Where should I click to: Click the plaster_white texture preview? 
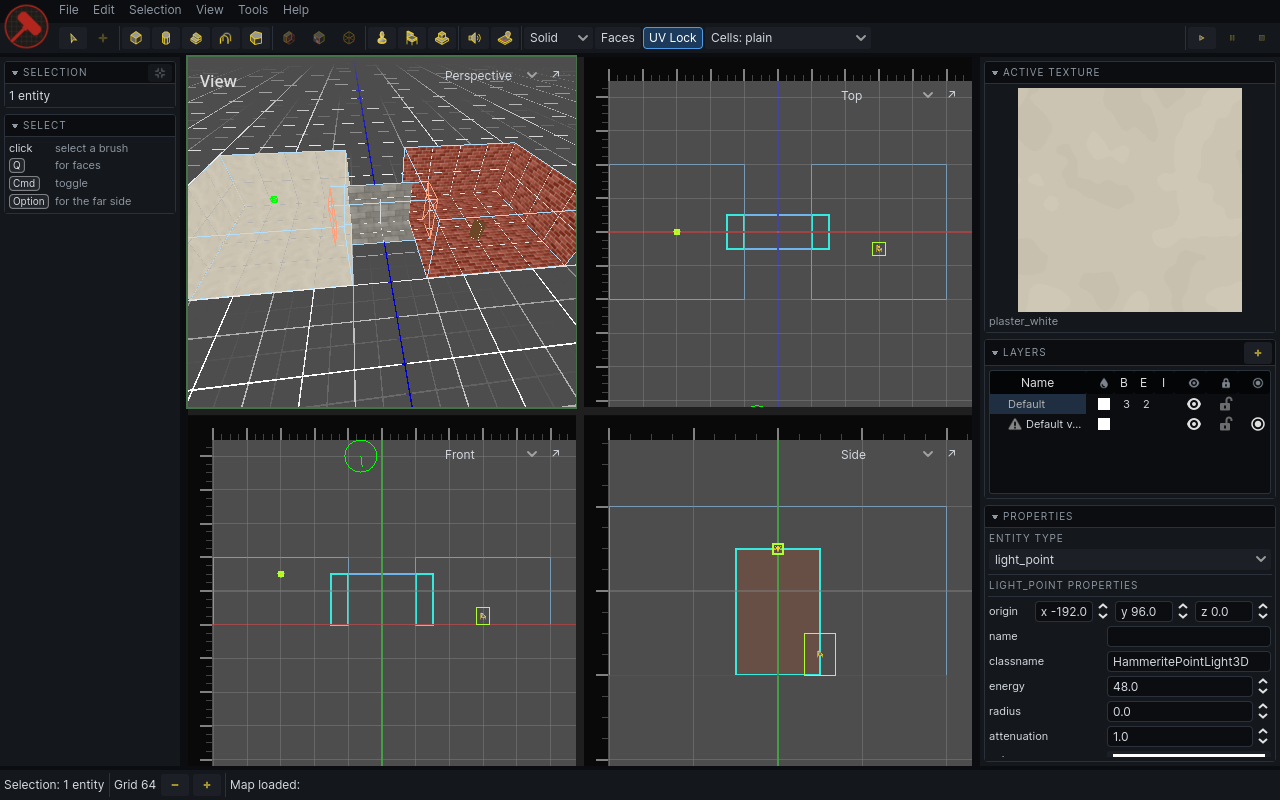coord(1130,200)
